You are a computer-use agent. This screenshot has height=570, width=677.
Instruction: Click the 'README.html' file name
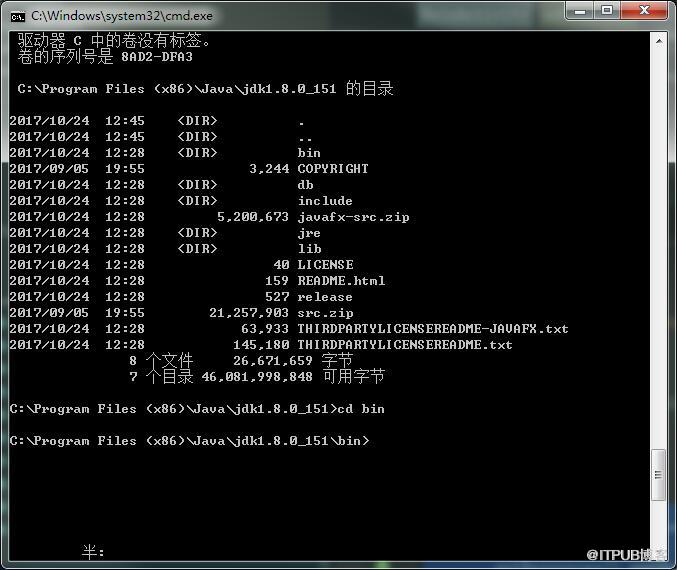[341, 281]
